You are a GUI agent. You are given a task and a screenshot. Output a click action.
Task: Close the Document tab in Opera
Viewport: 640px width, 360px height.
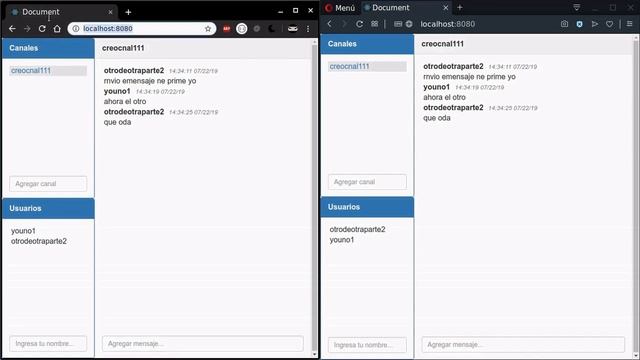pyautogui.click(x=445, y=8)
